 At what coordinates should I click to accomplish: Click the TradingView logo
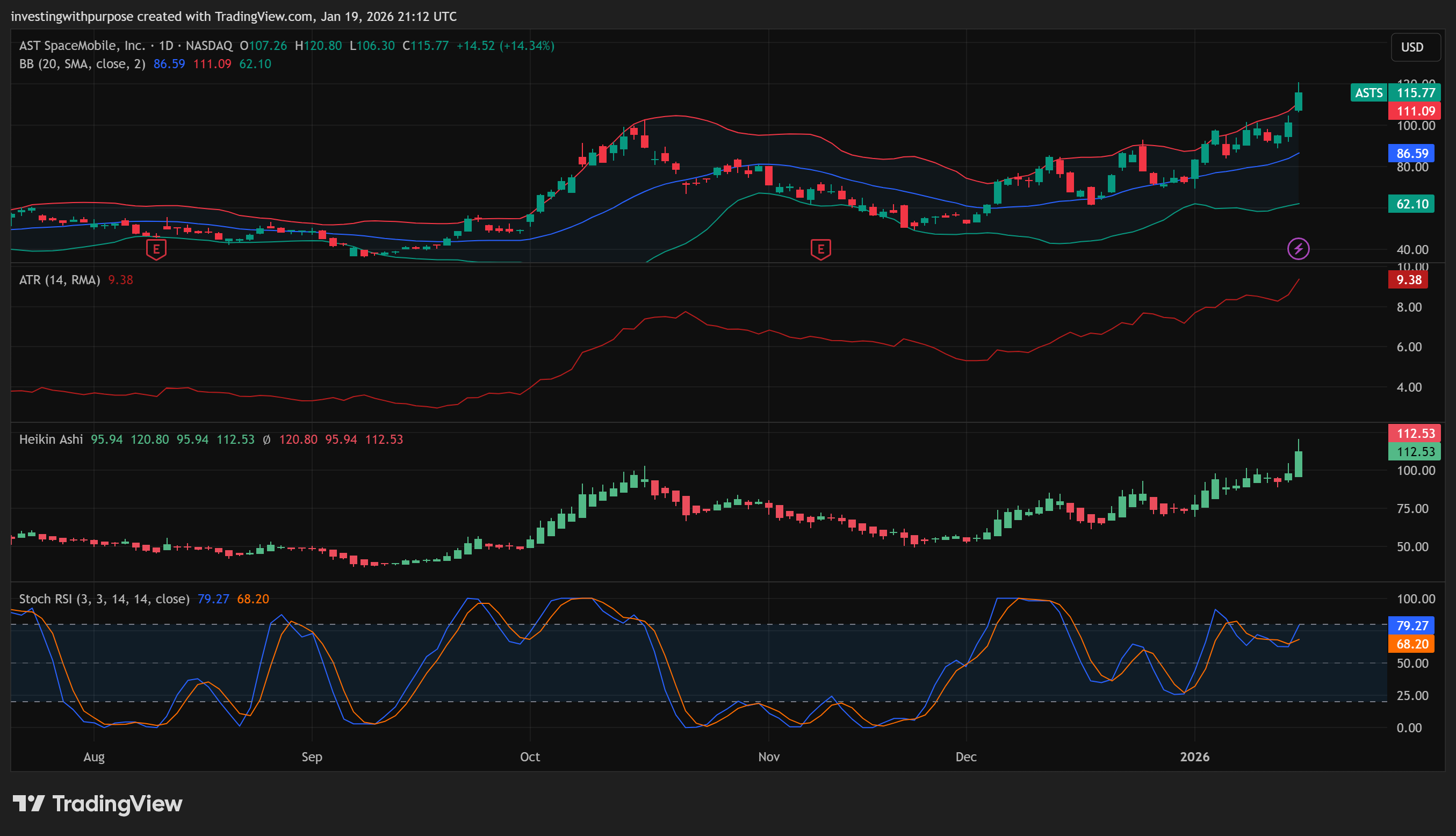coord(98,804)
